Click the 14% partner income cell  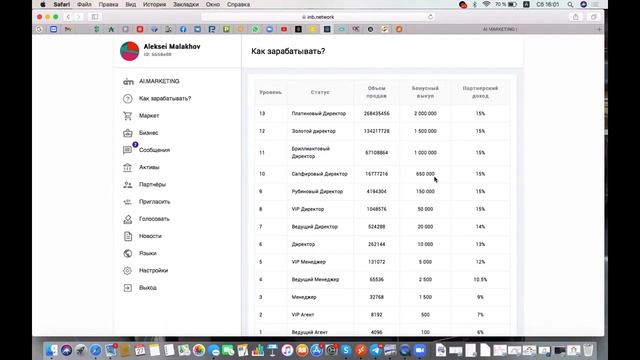pyautogui.click(x=480, y=227)
